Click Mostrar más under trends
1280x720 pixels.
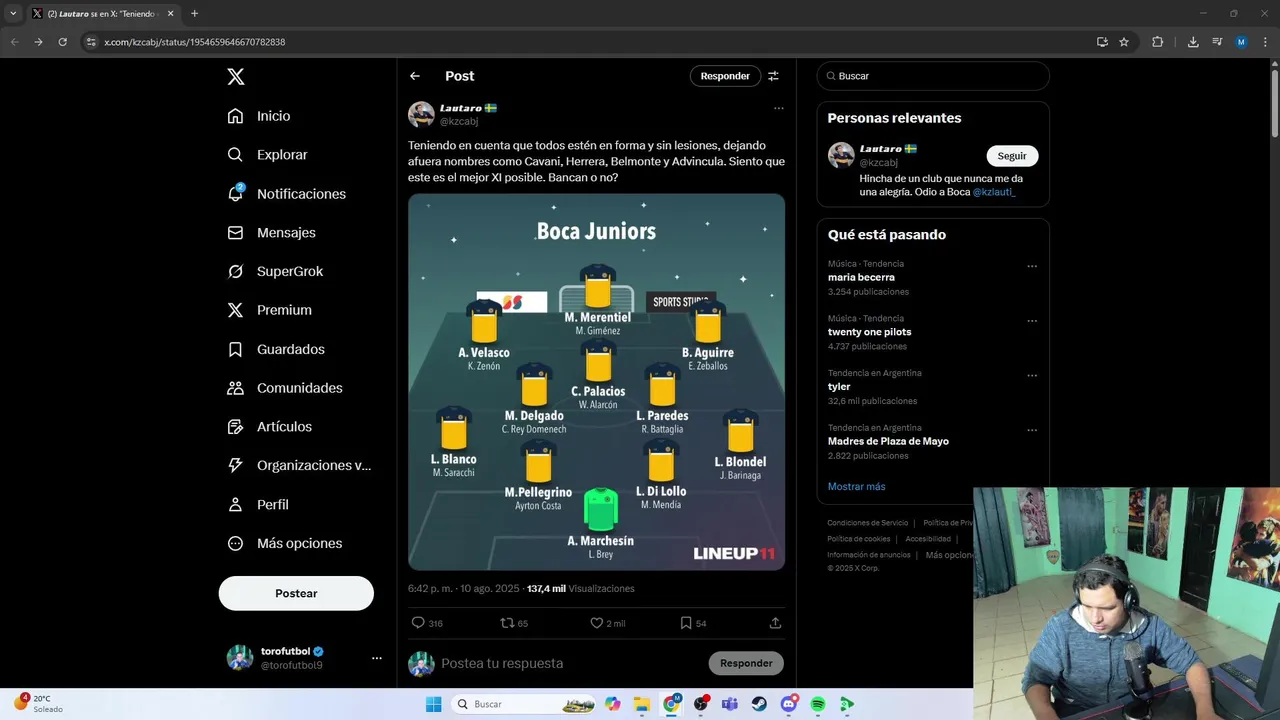pos(856,486)
